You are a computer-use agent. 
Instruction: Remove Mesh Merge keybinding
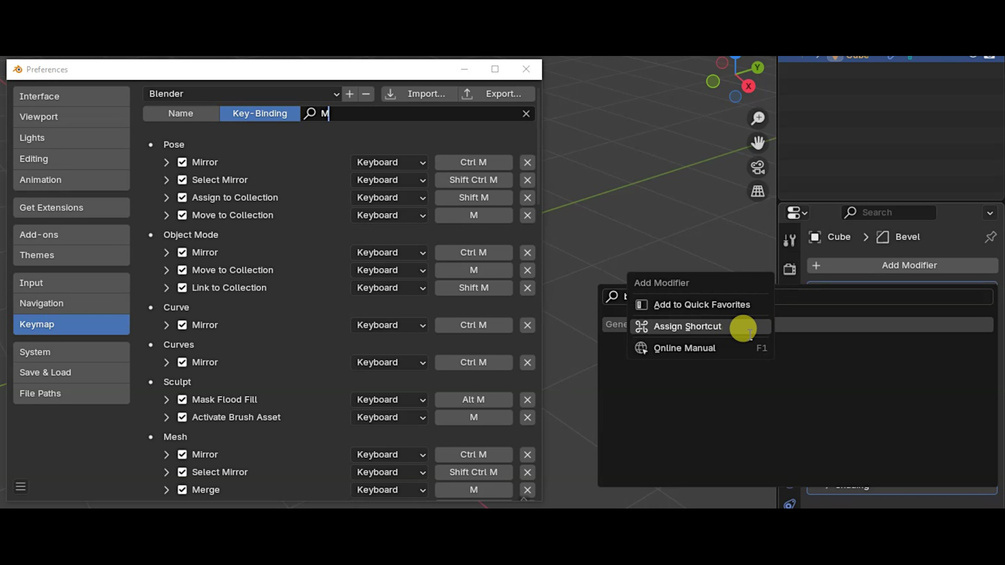[x=527, y=490]
